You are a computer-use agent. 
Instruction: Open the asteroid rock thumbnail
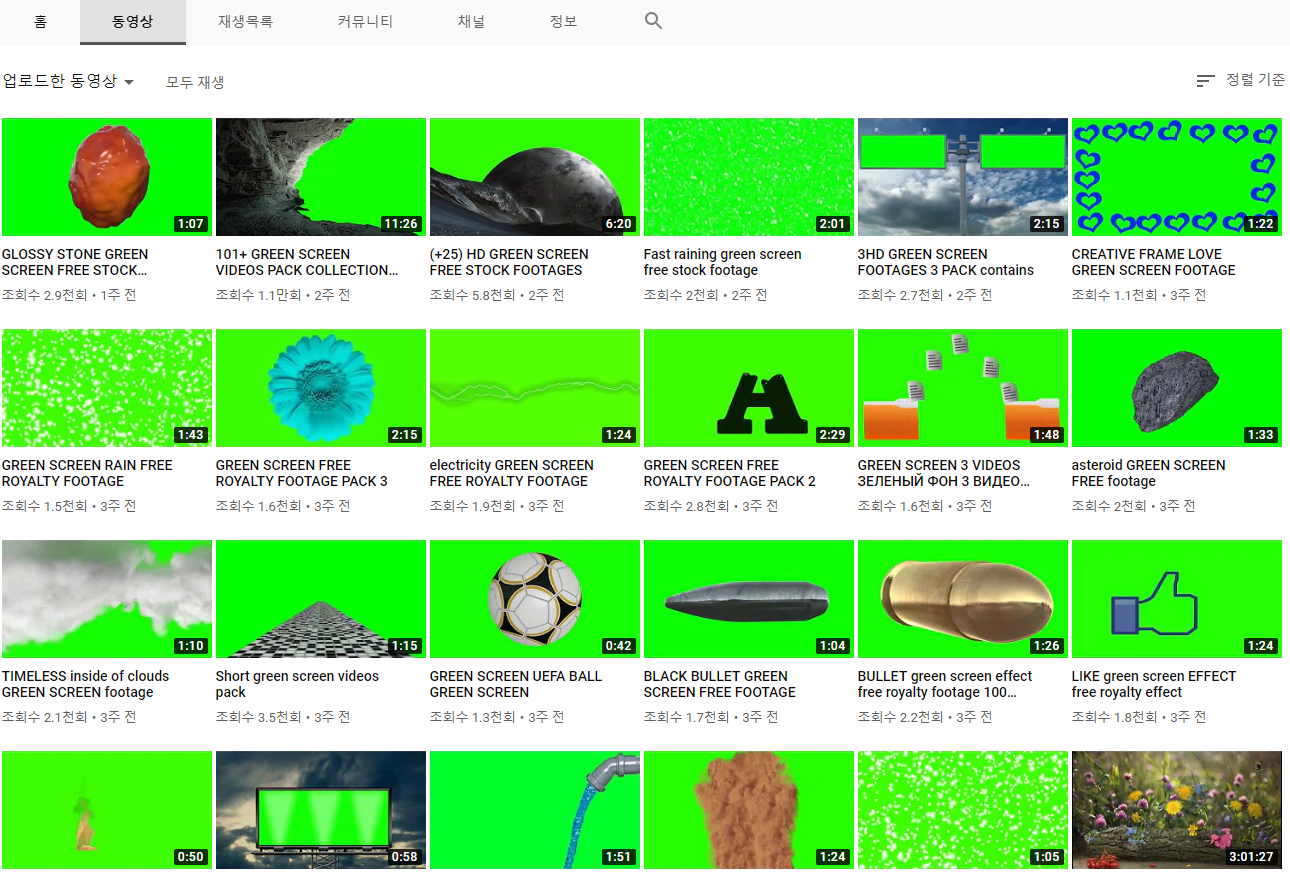1177,388
